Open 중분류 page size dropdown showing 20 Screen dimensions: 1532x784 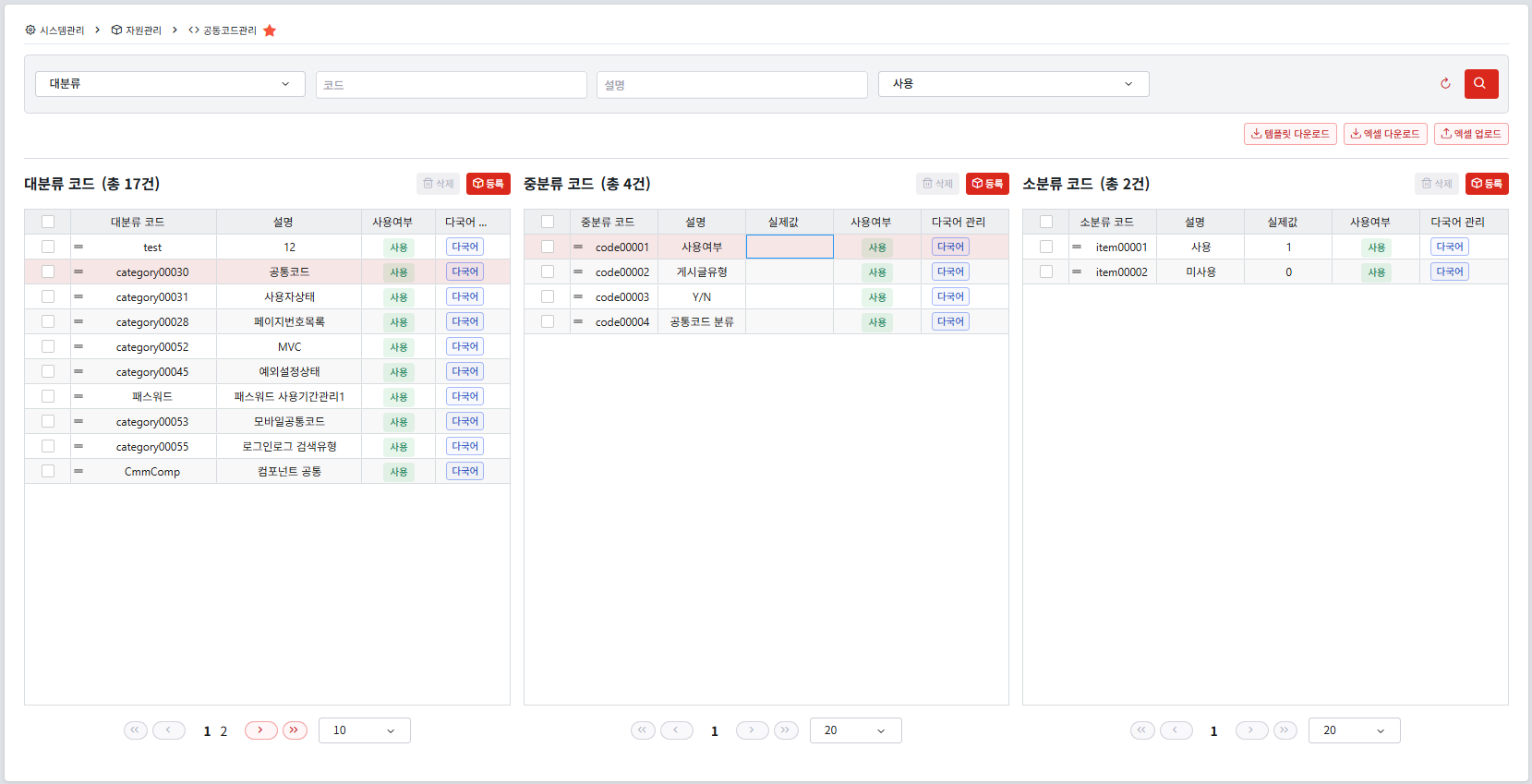(856, 730)
